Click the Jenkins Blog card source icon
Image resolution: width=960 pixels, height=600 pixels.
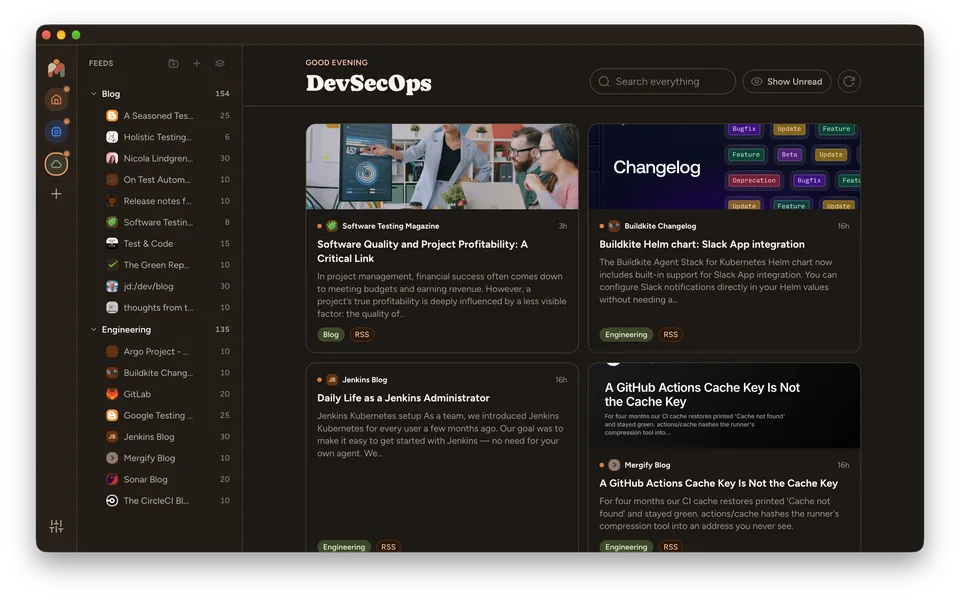point(332,380)
